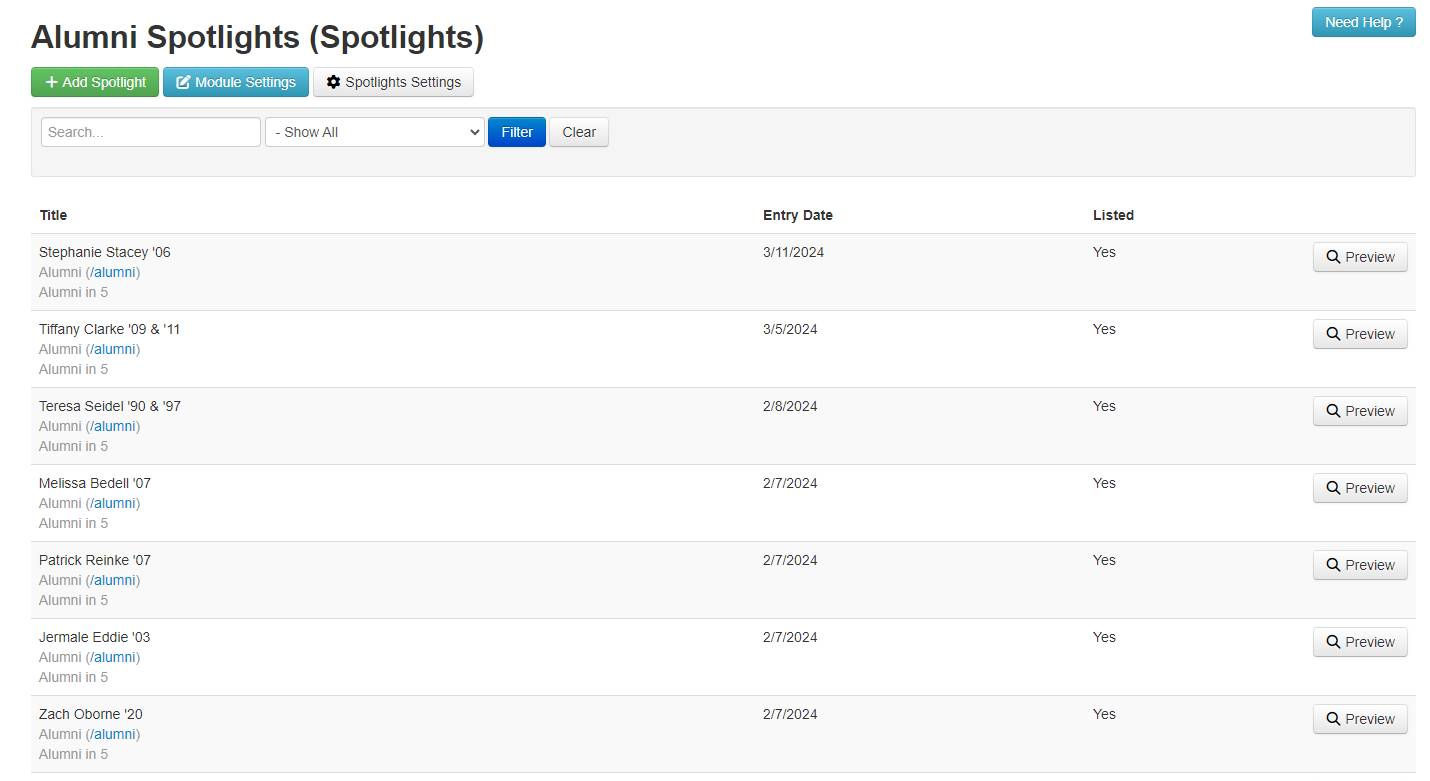
Task: Click the Clear button
Action: (x=578, y=131)
